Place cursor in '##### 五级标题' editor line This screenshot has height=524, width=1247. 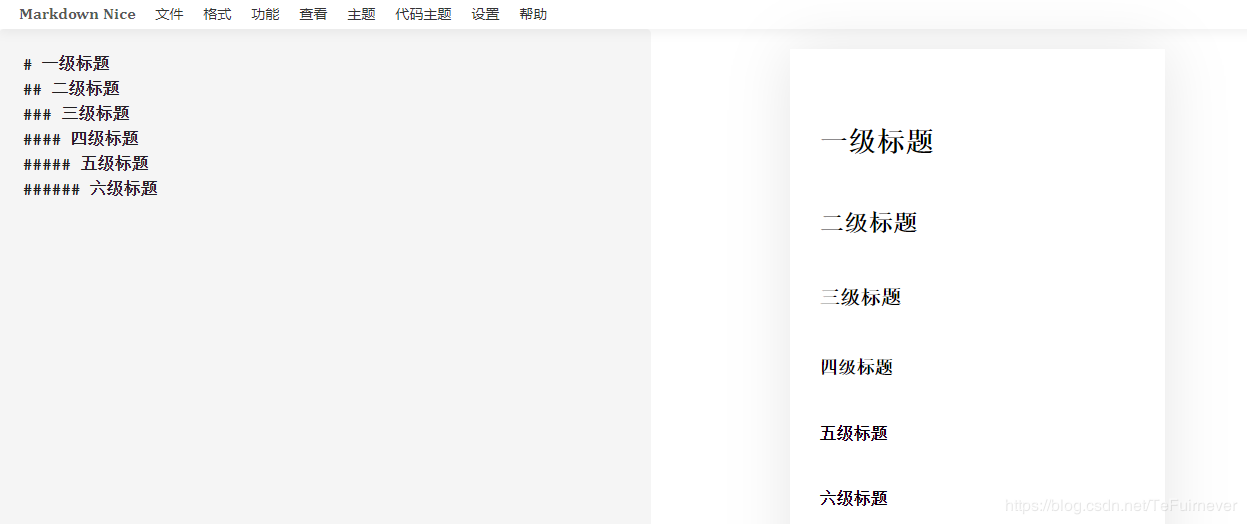tap(86, 164)
